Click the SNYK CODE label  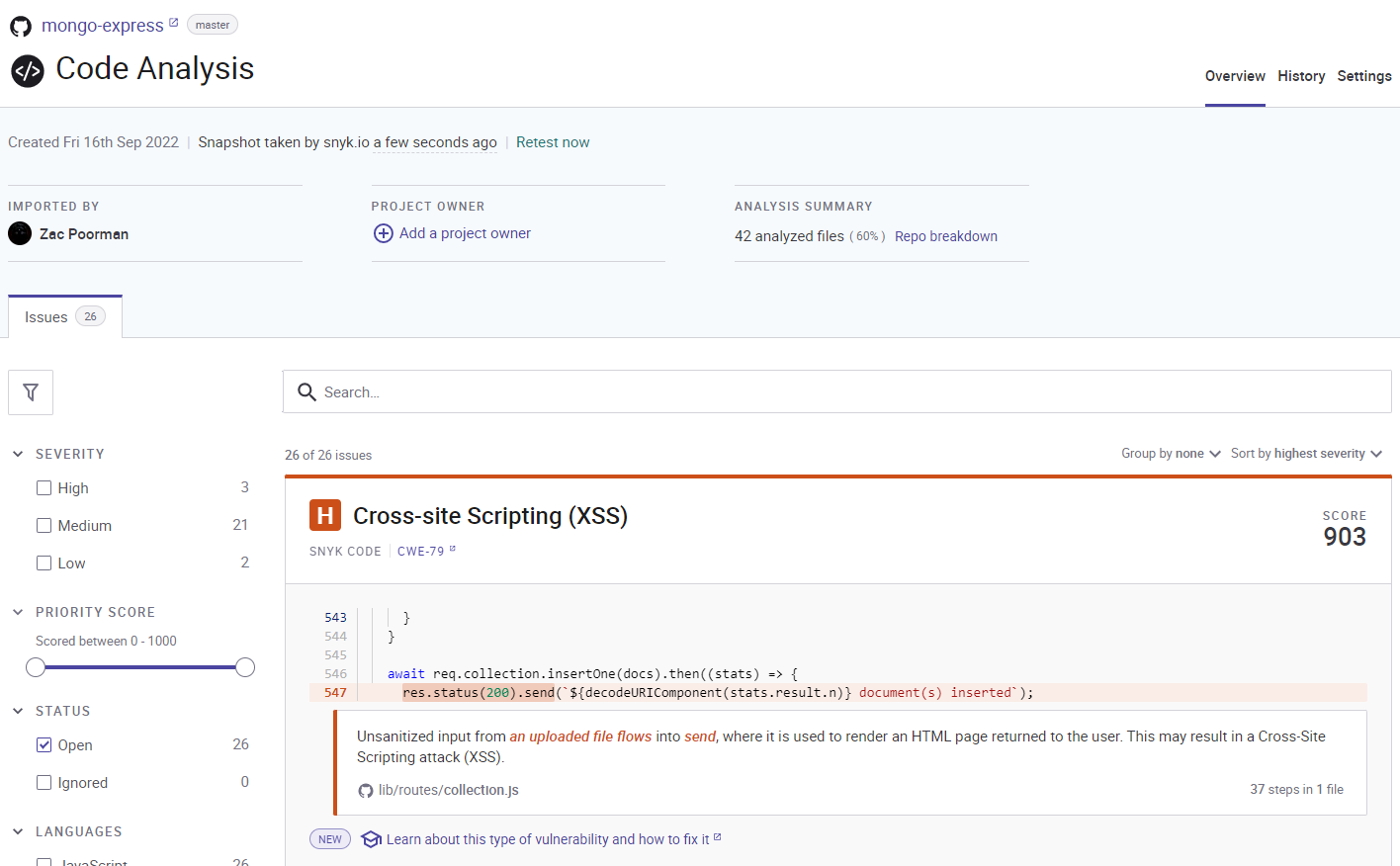[345, 552]
